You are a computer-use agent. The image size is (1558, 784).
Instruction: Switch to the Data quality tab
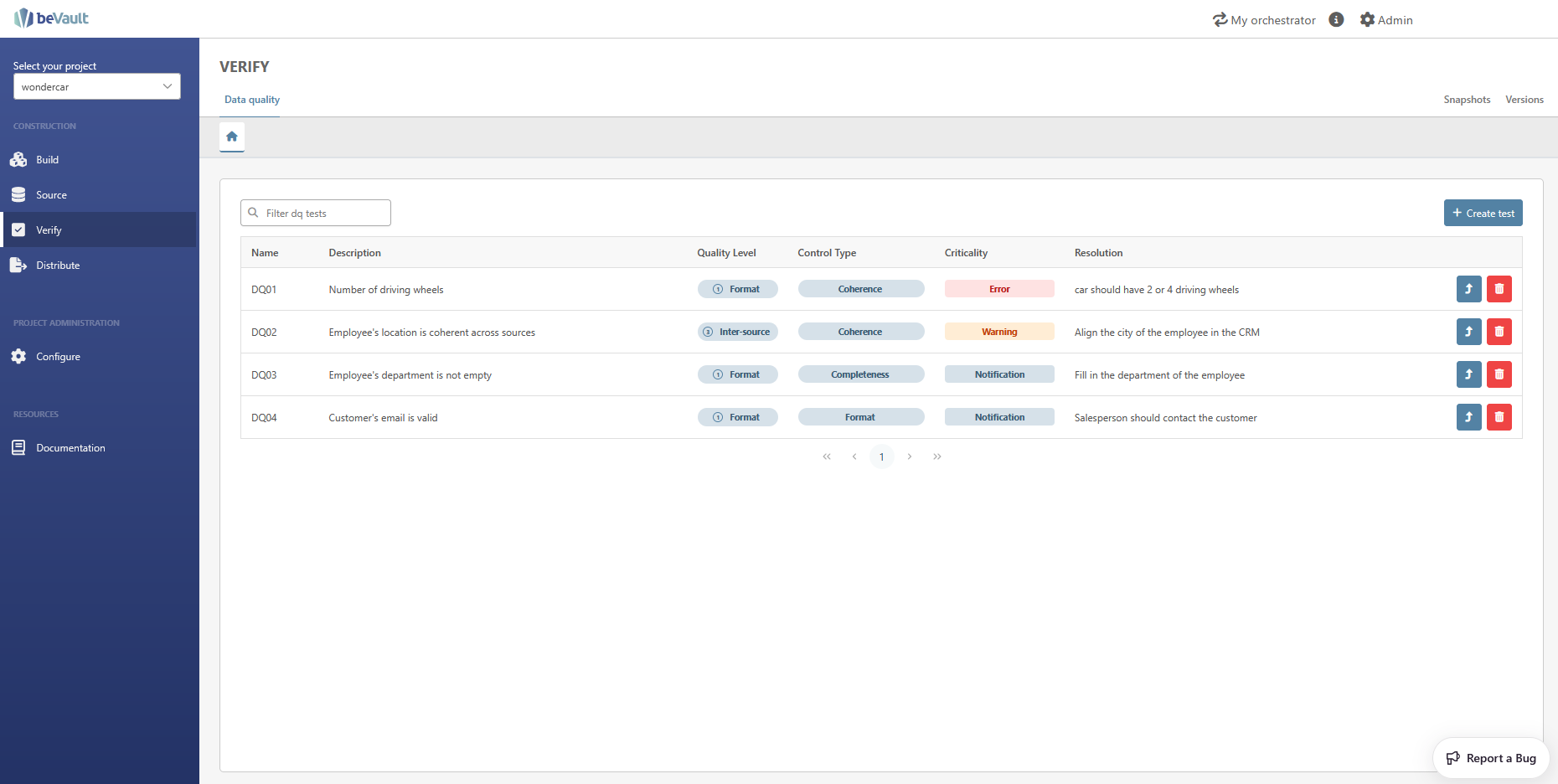[x=252, y=100]
